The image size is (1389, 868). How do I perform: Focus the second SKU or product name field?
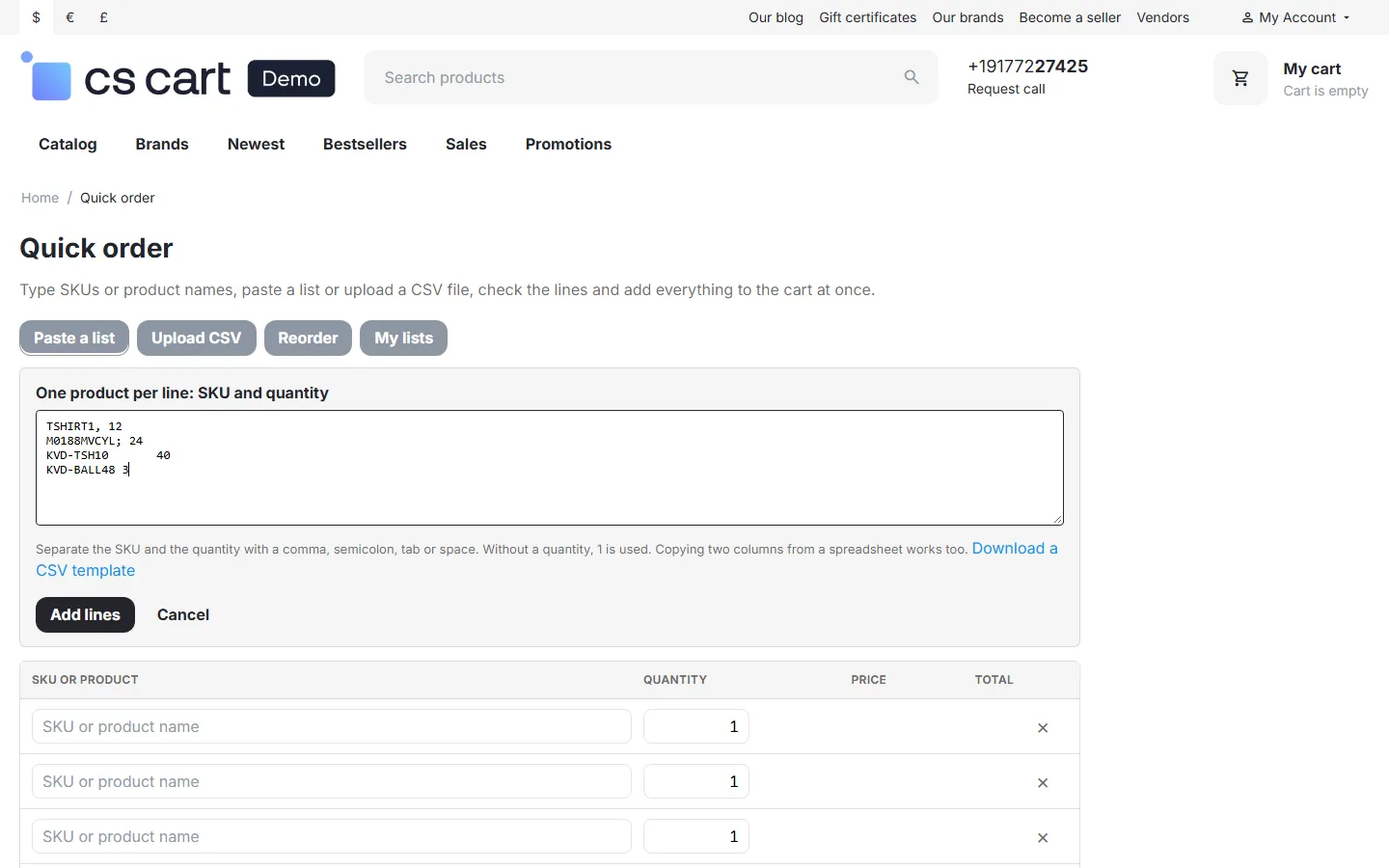332,782
